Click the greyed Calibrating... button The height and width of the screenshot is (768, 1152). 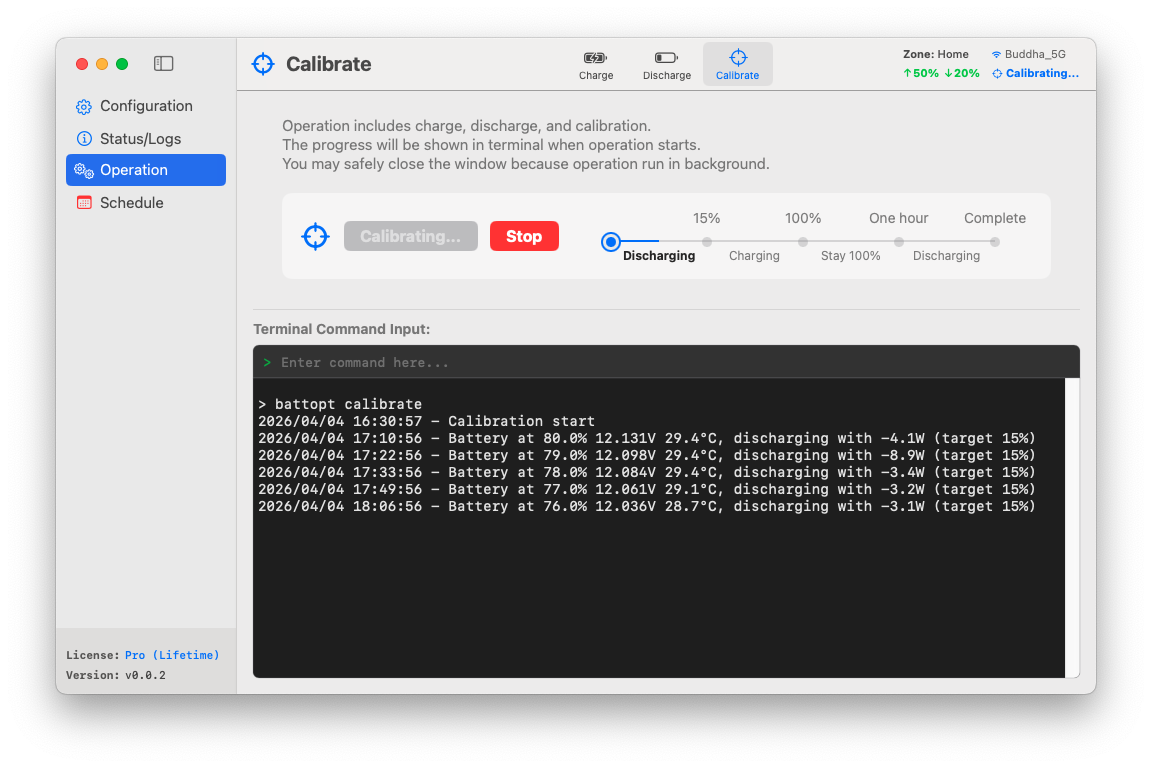tap(411, 237)
